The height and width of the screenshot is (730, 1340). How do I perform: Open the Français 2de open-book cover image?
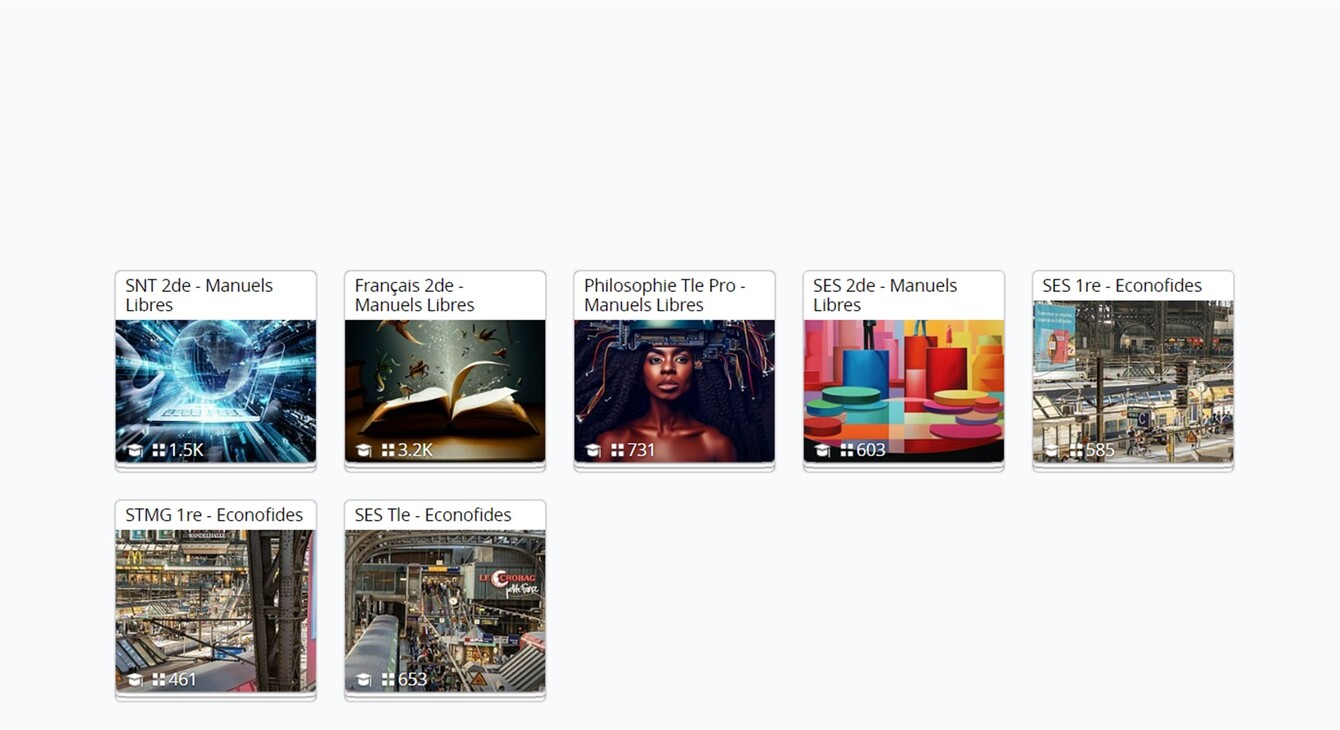445,391
